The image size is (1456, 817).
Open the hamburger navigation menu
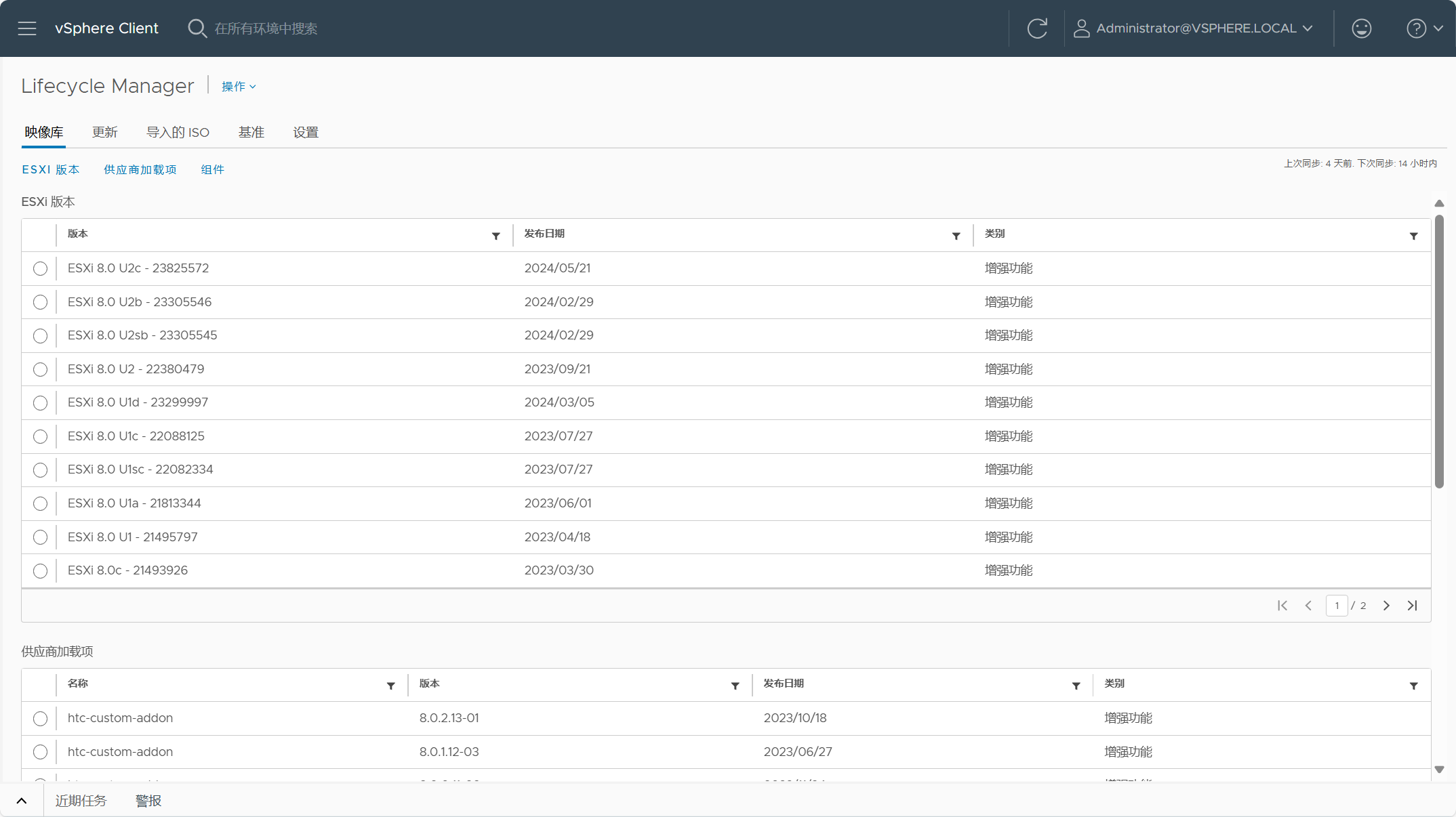click(x=27, y=28)
